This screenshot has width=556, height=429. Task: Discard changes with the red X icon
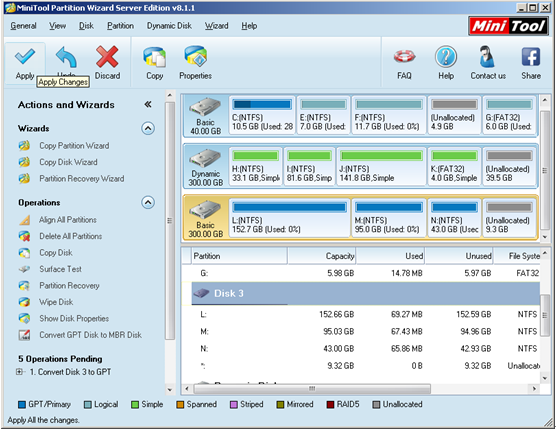pos(107,57)
